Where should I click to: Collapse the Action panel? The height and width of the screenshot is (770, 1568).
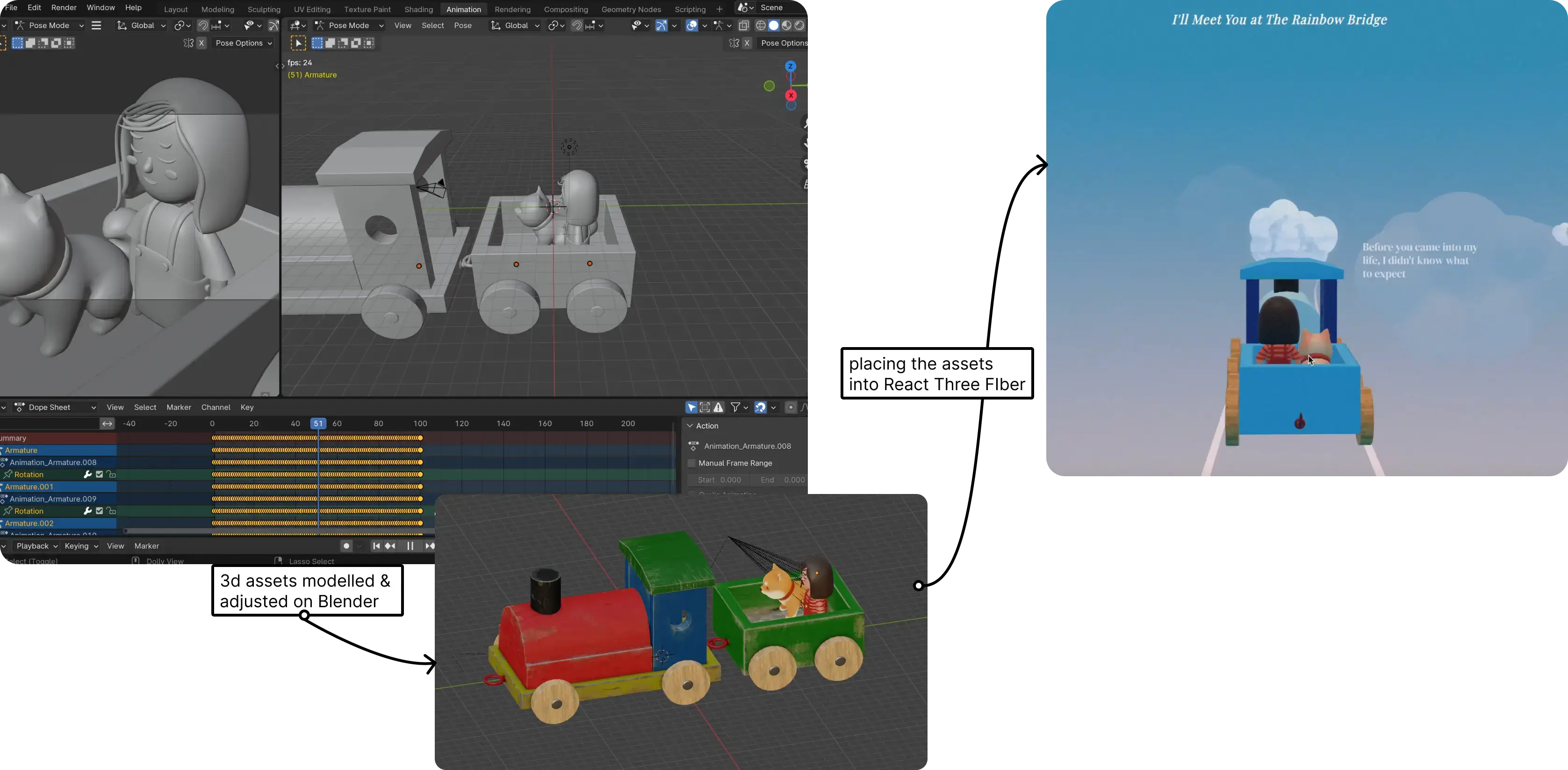point(690,426)
